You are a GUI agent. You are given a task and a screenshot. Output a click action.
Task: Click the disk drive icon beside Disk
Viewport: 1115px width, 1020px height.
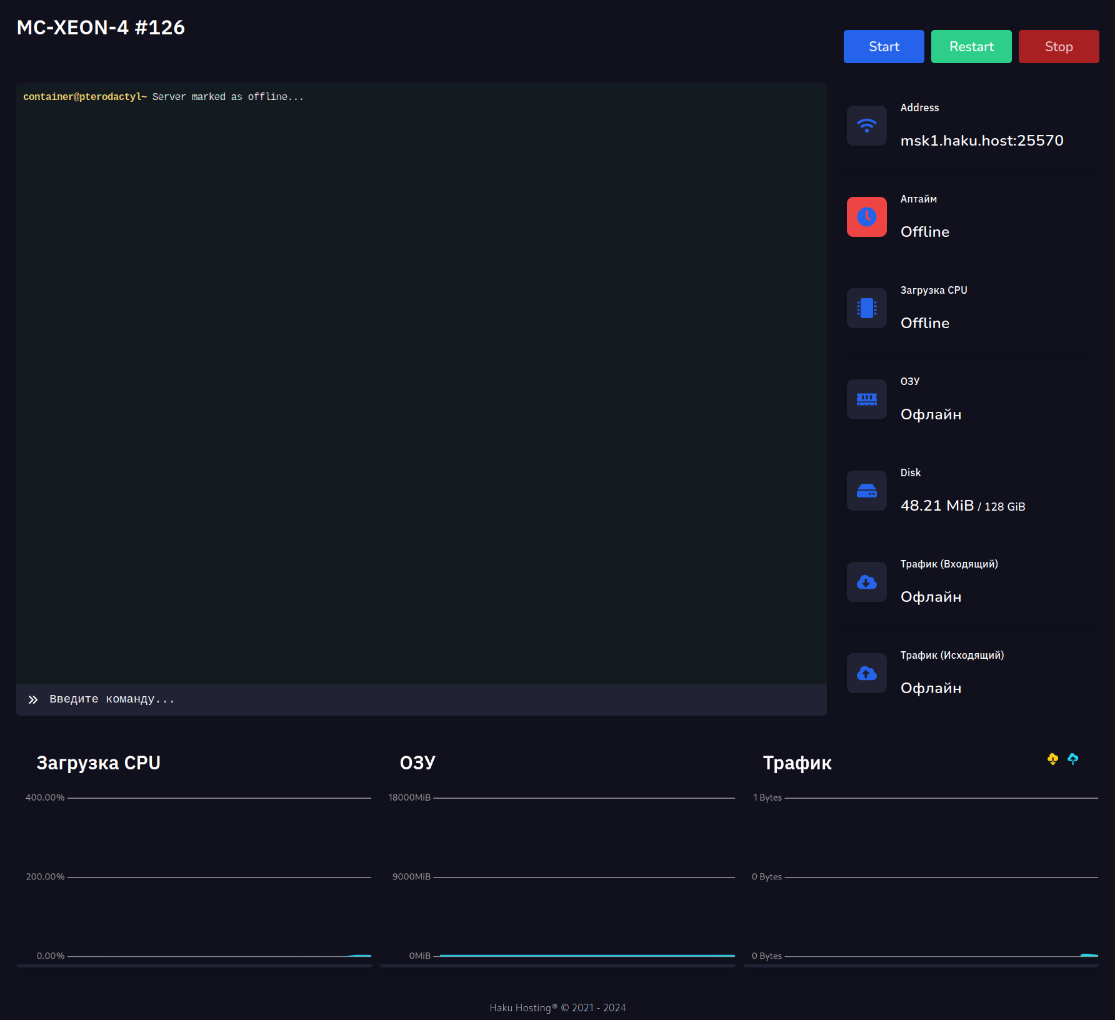tap(867, 491)
